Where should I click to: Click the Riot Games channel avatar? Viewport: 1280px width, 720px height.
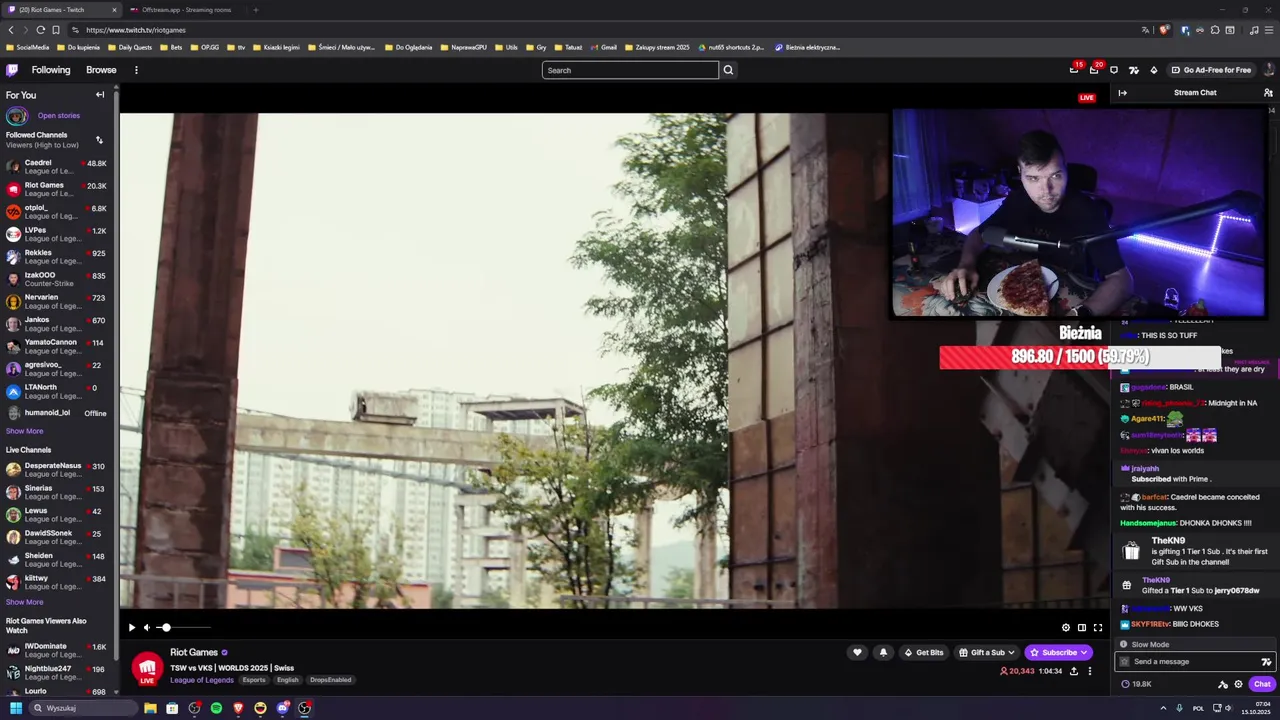pos(147,668)
